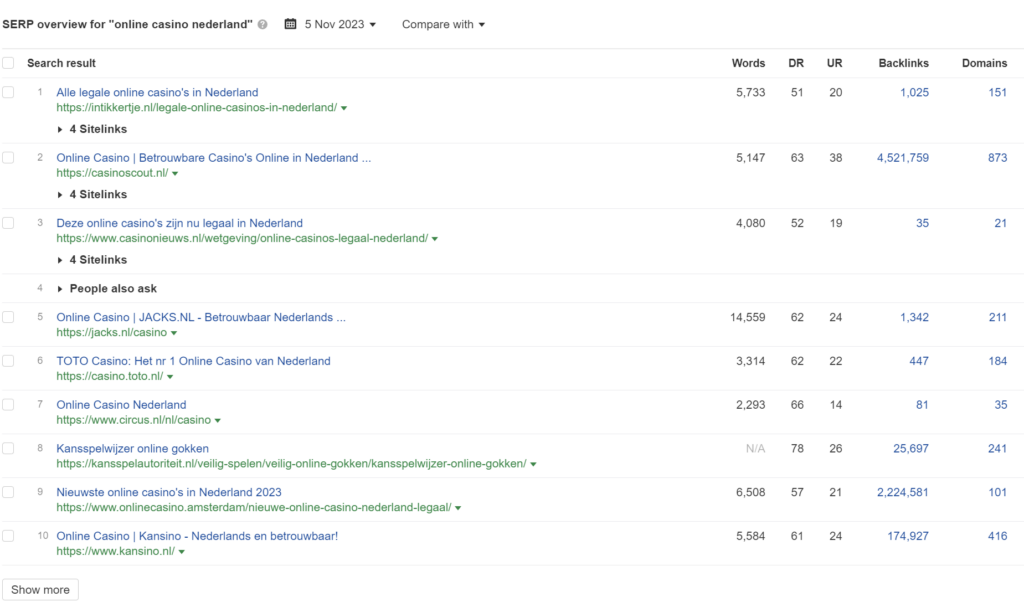Click the help icon beside SERP overview title
The image size is (1024, 602).
point(262,25)
